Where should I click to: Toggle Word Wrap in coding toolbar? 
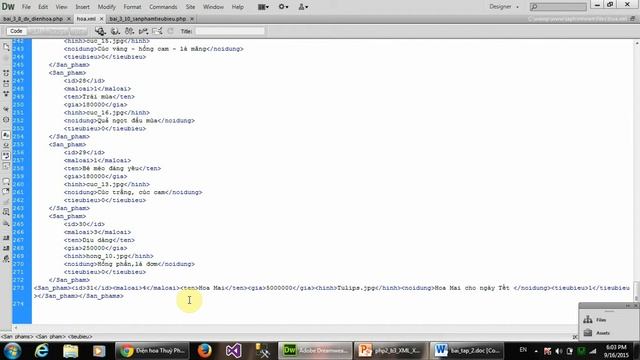pyautogui.click(x=6, y=156)
